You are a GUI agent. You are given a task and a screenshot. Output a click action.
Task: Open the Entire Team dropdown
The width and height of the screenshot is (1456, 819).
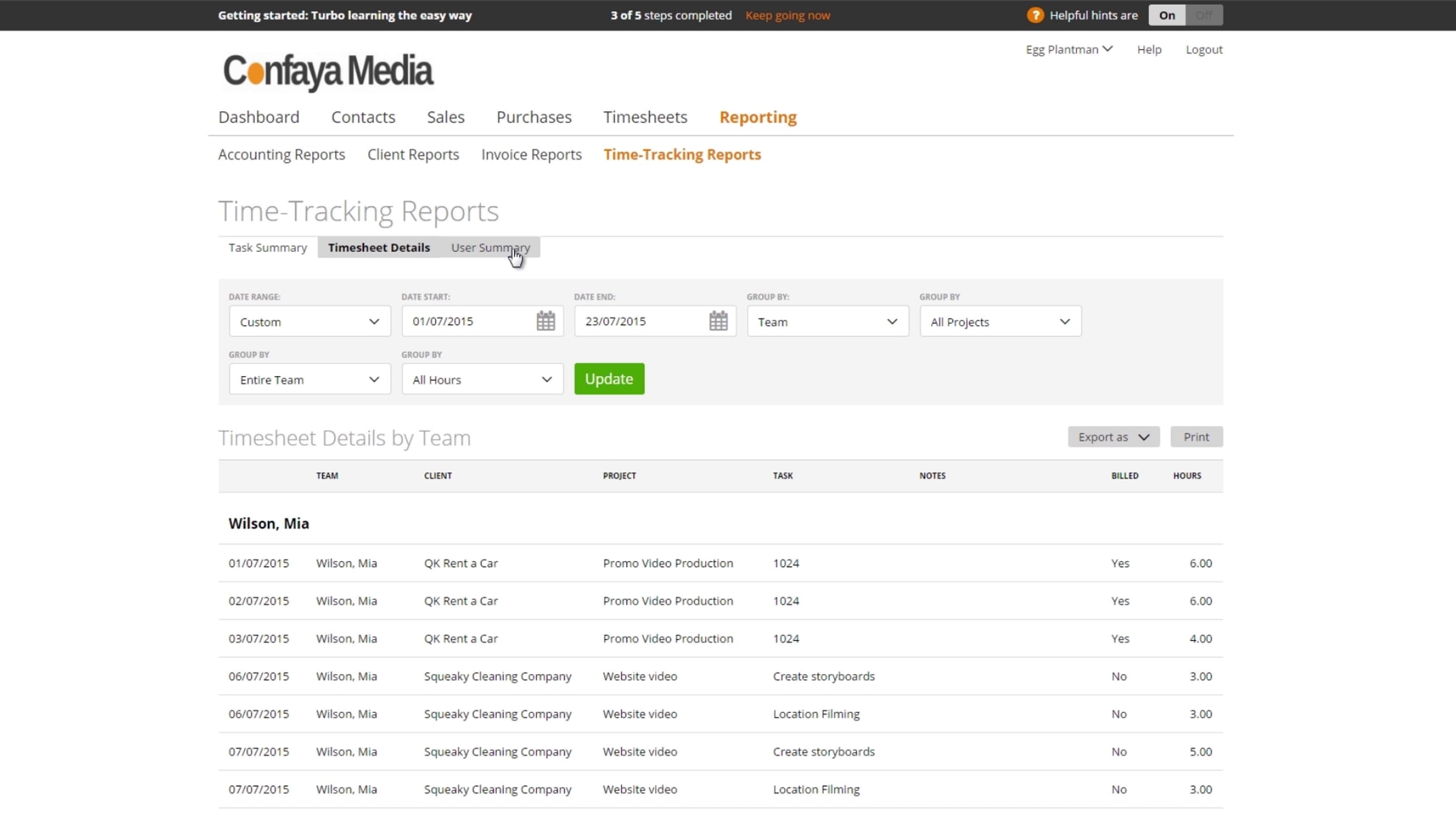coord(309,379)
